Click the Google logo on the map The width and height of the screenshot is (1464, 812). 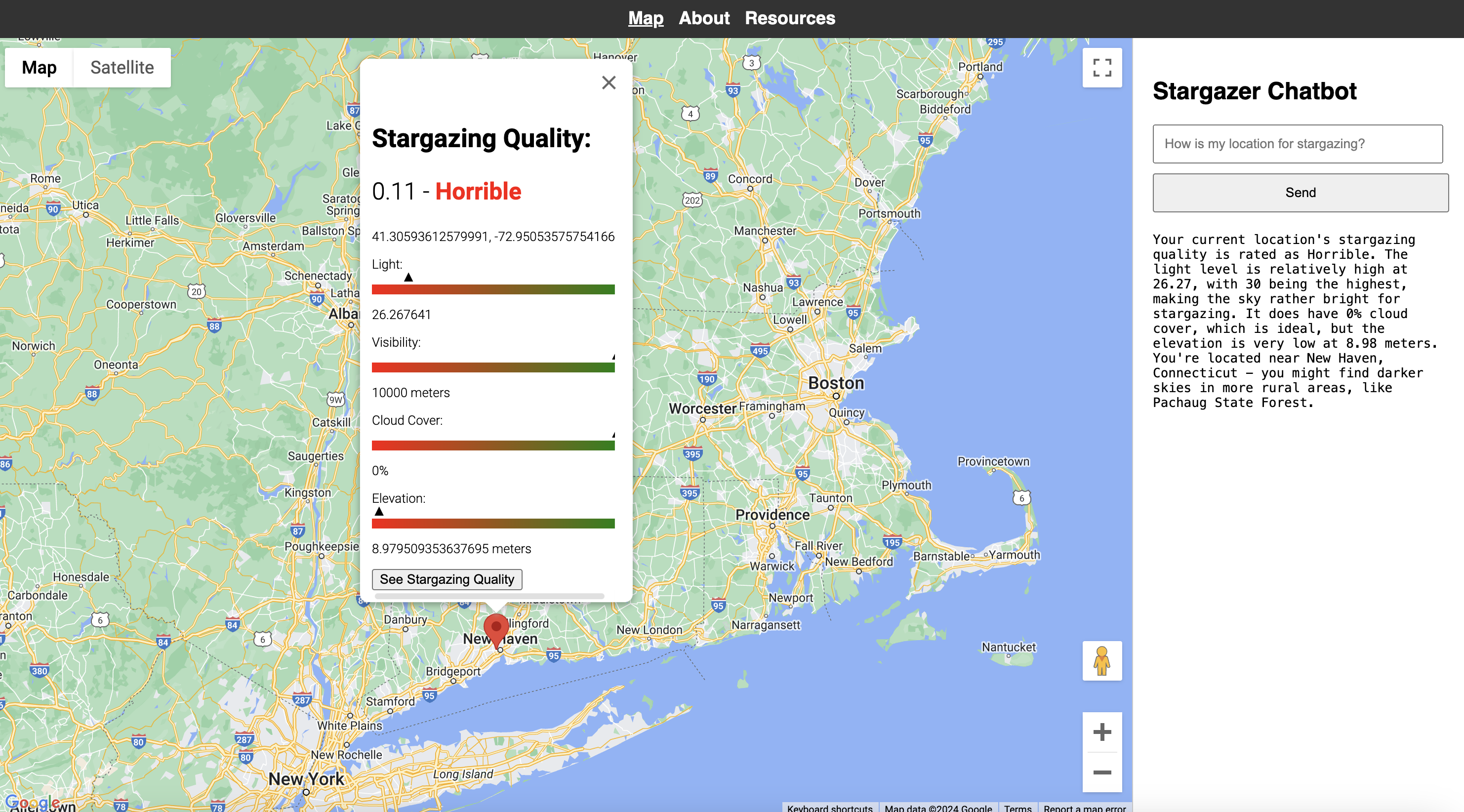click(32, 802)
